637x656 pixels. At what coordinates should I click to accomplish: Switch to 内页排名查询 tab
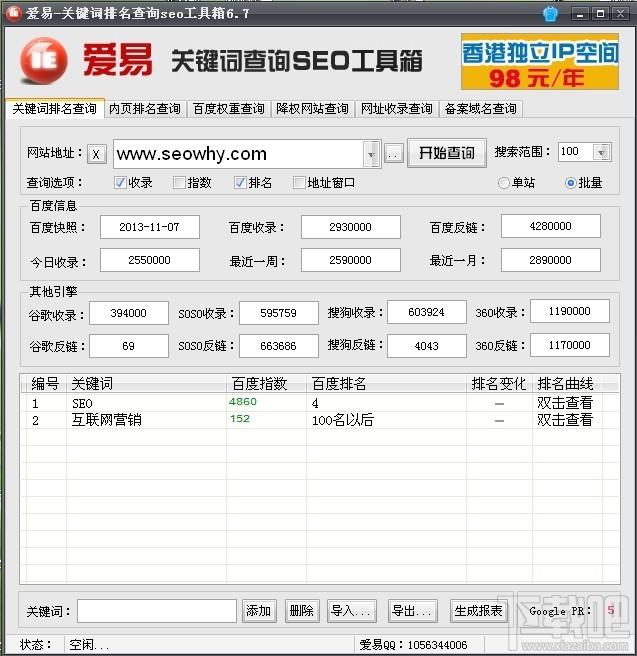[145, 109]
